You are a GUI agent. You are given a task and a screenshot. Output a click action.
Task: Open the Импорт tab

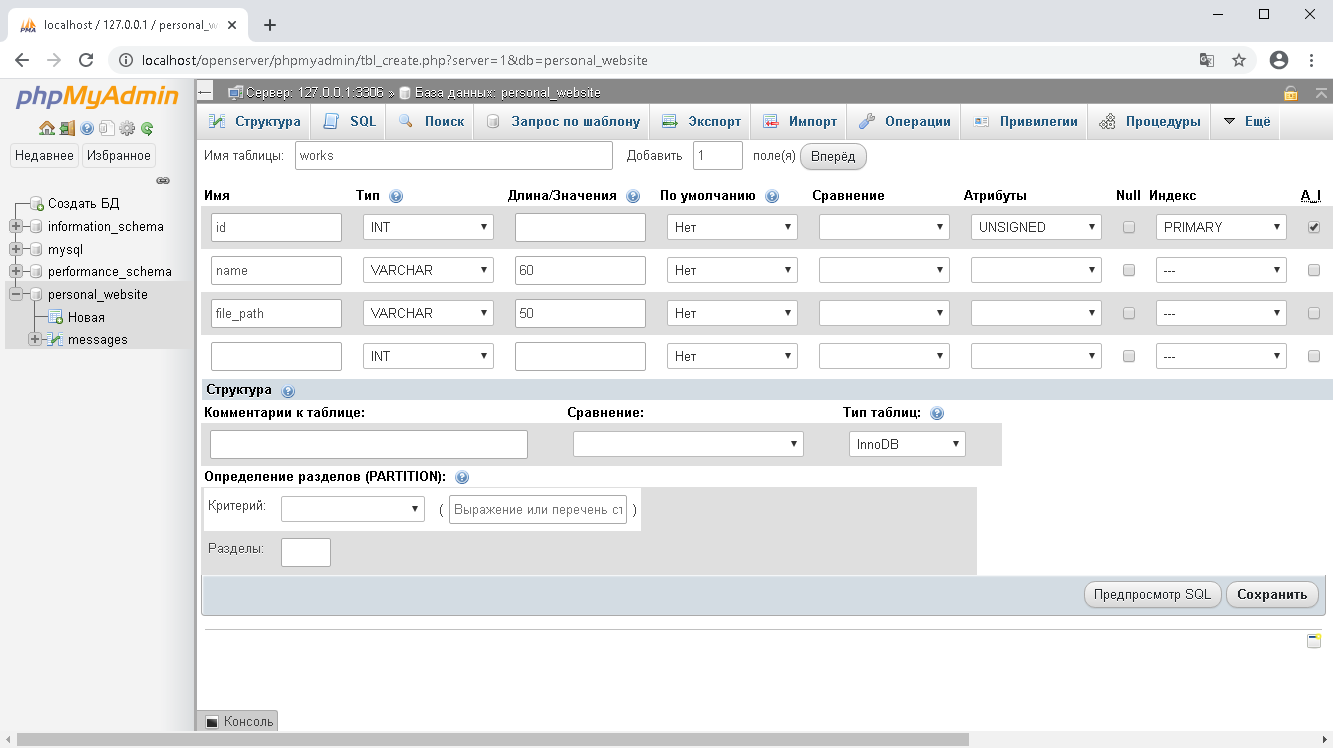799,121
